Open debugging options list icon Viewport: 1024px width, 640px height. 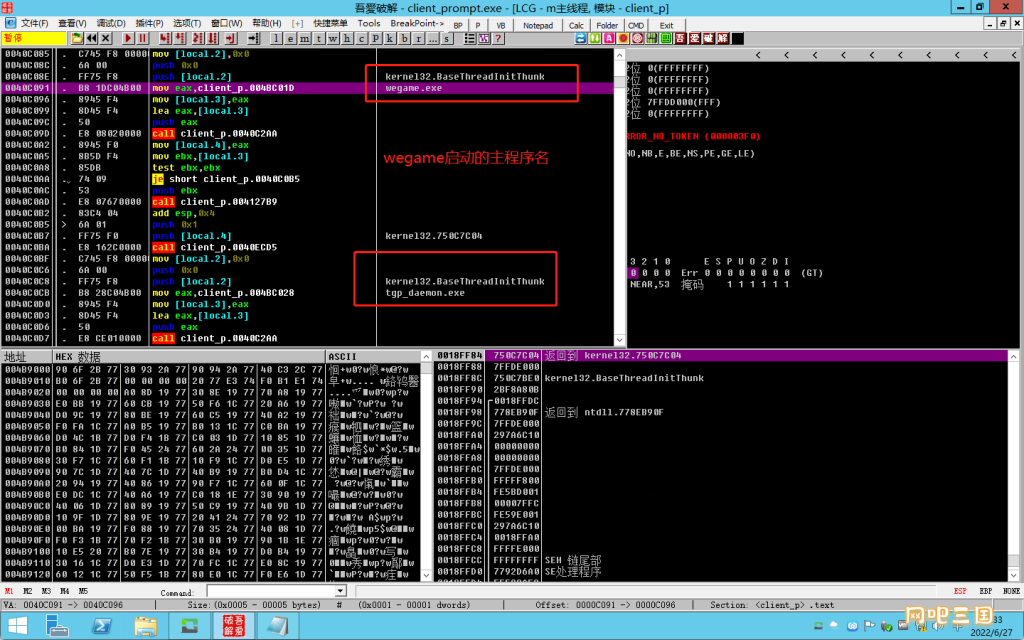pyautogui.click(x=470, y=39)
